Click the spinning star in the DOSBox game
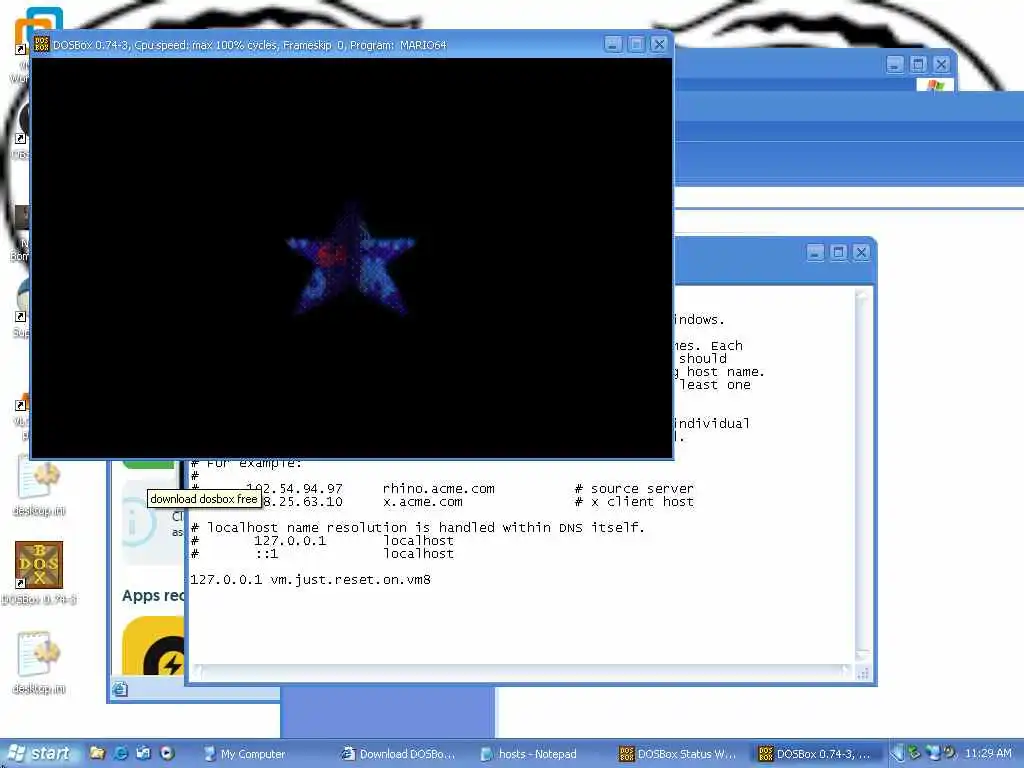 (x=351, y=259)
